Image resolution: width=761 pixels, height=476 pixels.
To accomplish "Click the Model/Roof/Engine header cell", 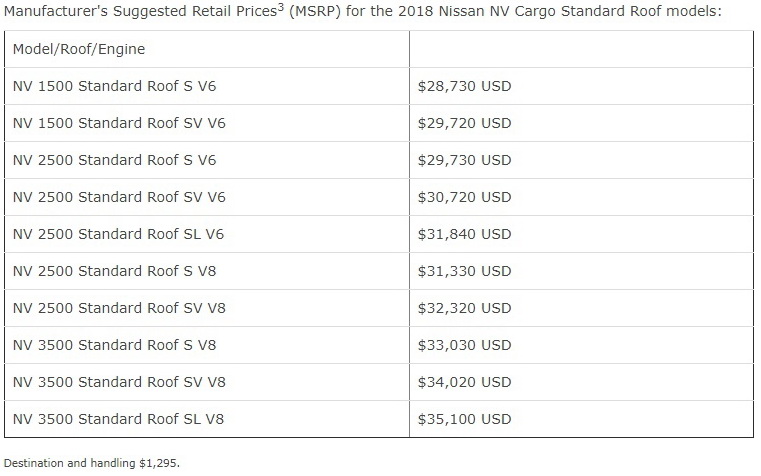I will tap(79, 49).
